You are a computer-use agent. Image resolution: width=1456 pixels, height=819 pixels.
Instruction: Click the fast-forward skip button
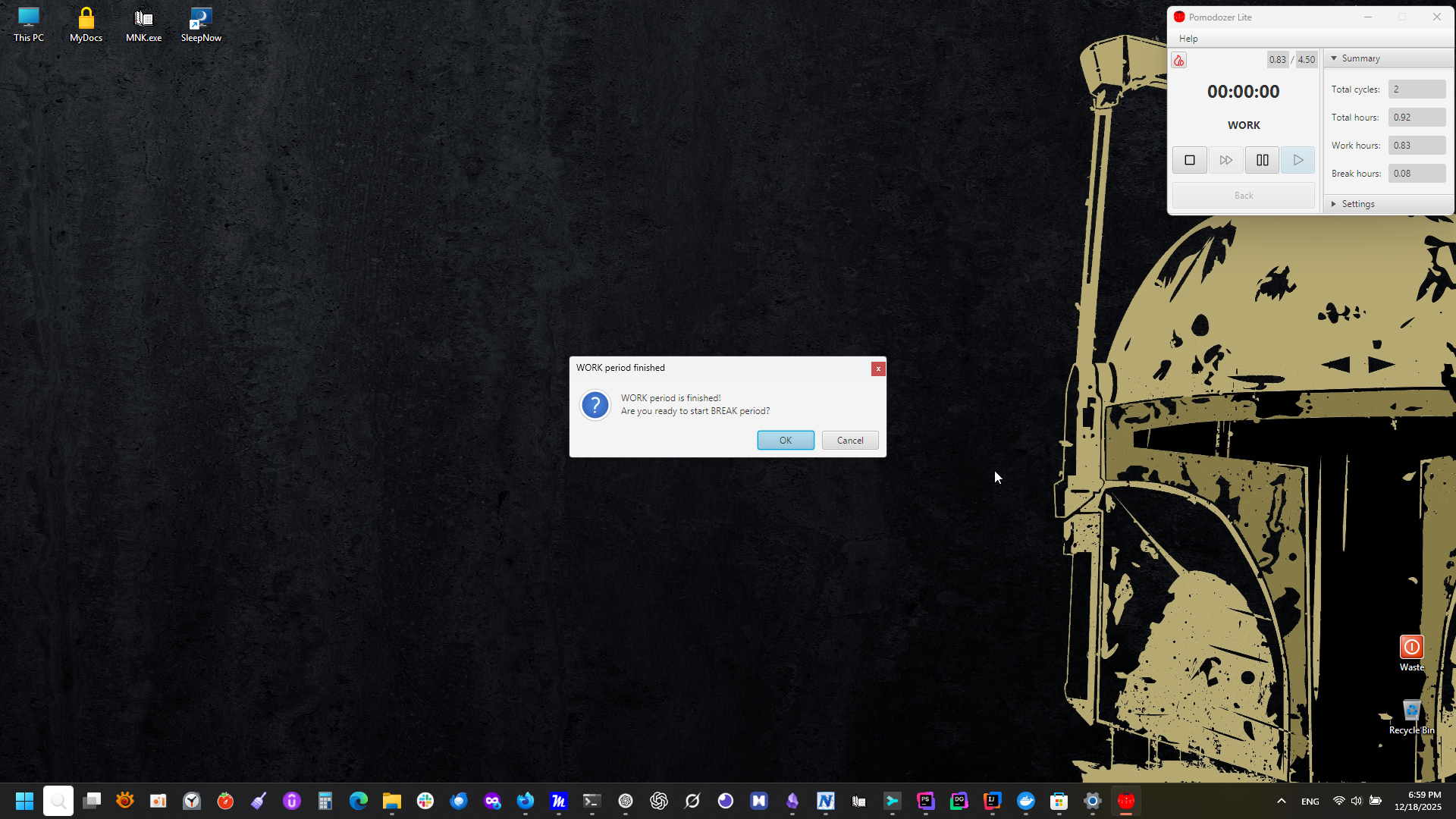pyautogui.click(x=1225, y=160)
